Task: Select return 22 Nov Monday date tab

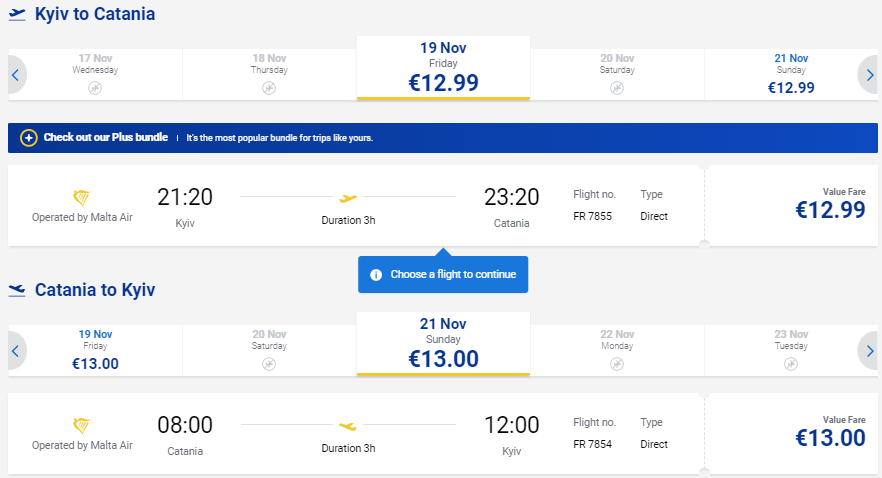Action: [617, 351]
